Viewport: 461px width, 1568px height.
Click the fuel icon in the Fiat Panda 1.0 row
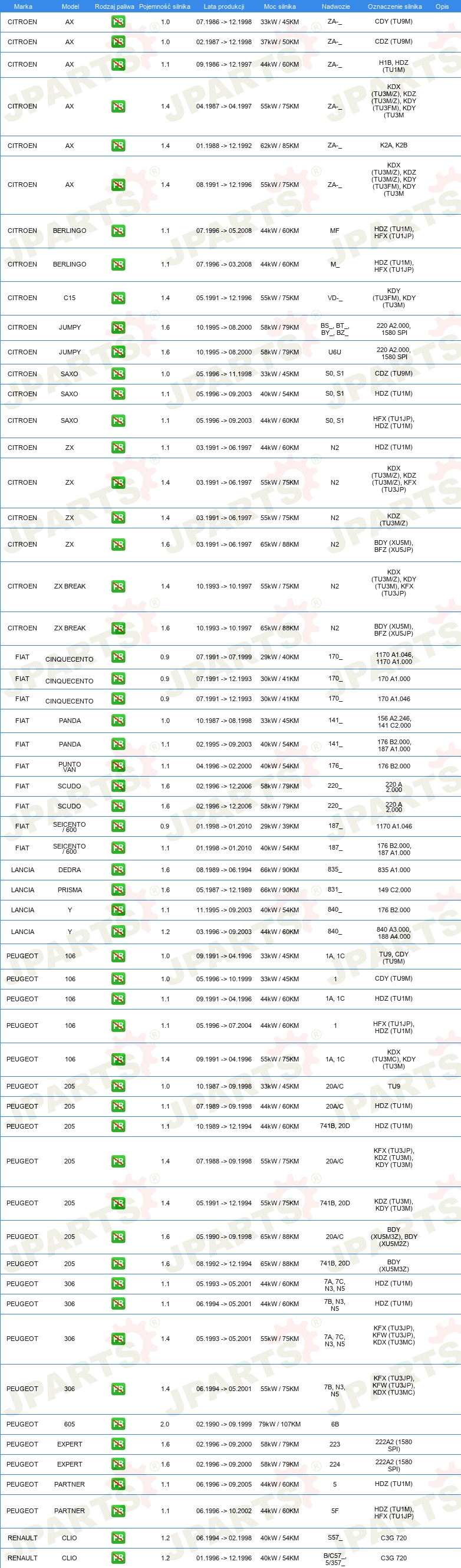[118, 721]
